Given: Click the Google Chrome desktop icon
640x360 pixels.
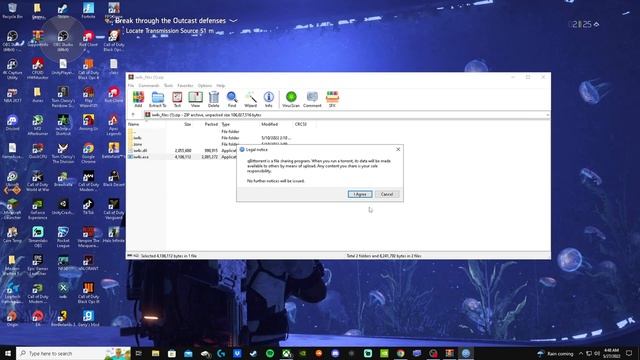Looking at the screenshot, I should 88,153.
